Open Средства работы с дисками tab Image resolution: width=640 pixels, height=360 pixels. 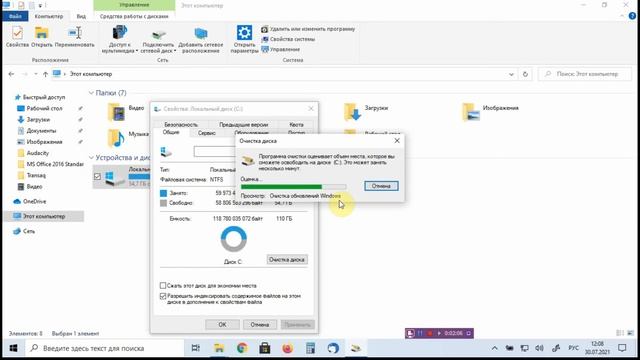tap(134, 16)
